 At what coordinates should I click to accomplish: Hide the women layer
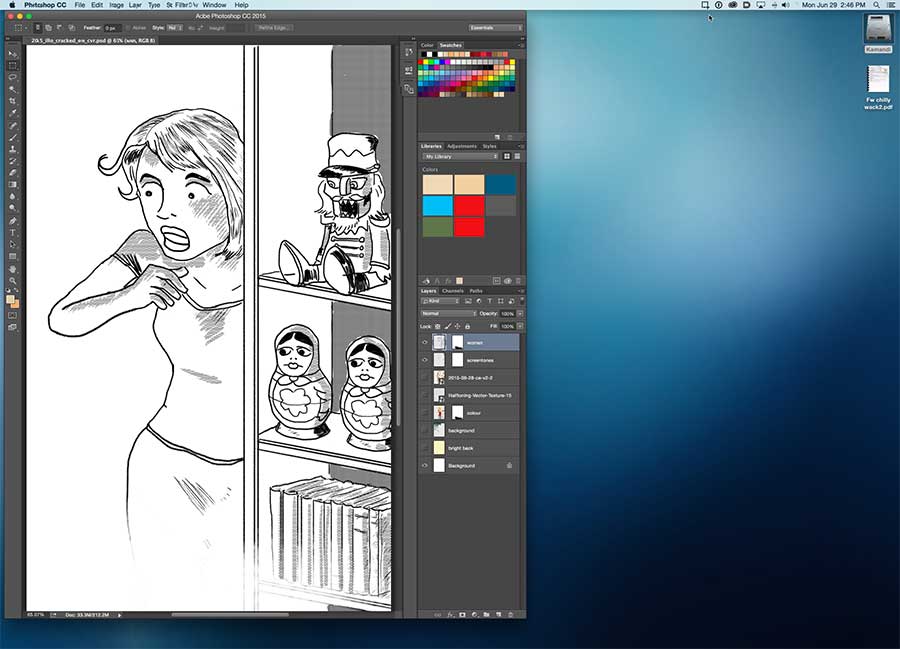(425, 342)
